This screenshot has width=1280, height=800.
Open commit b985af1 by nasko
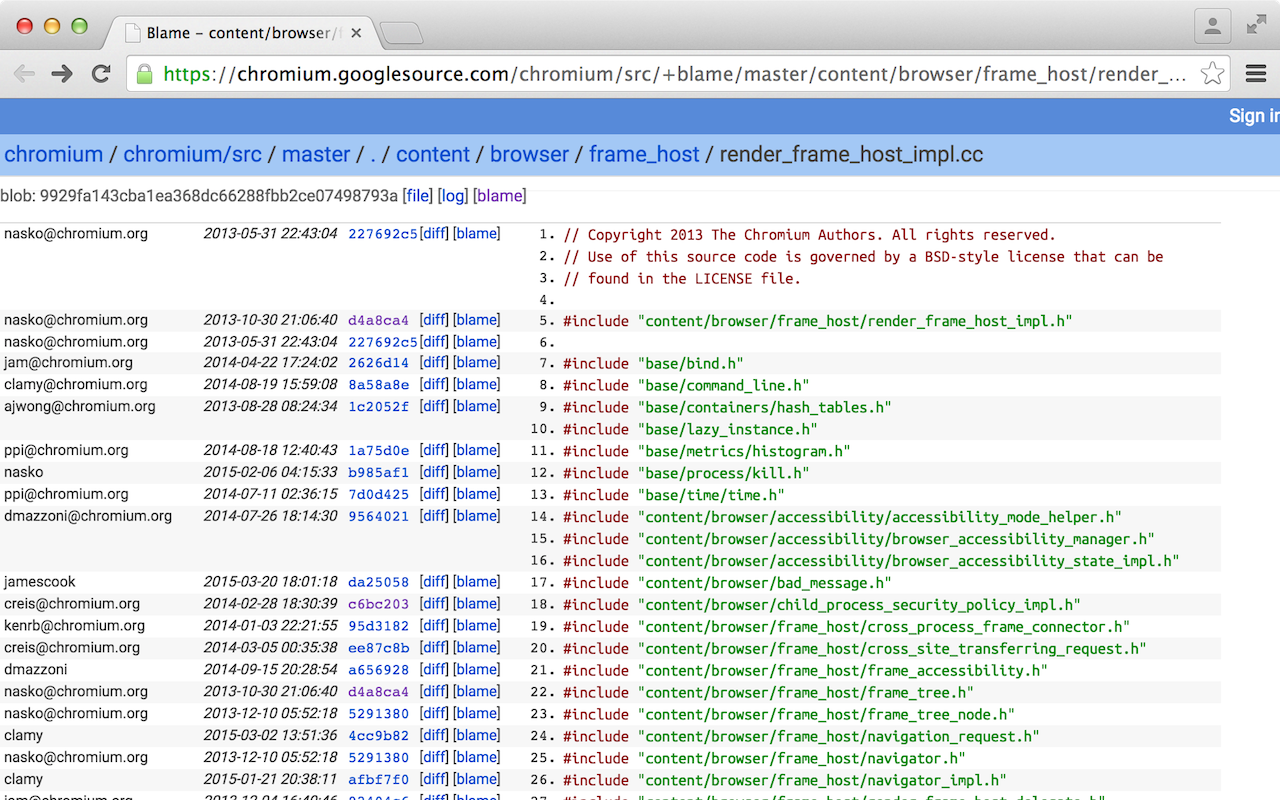(x=378, y=473)
